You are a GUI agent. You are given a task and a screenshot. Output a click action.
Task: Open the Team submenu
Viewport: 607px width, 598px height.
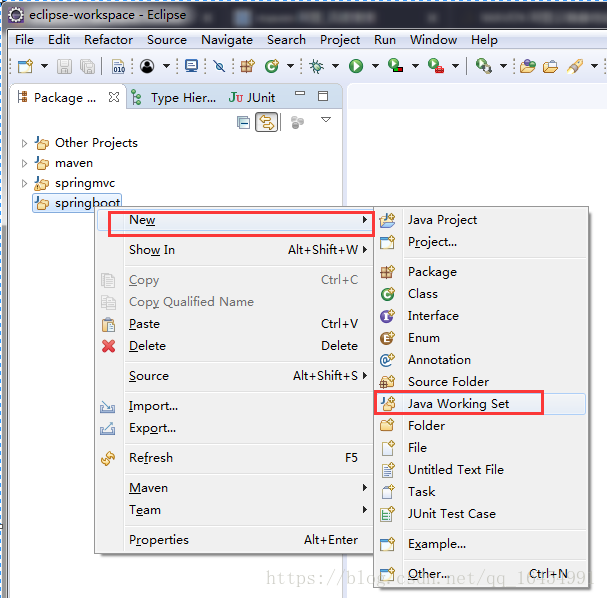(234, 510)
